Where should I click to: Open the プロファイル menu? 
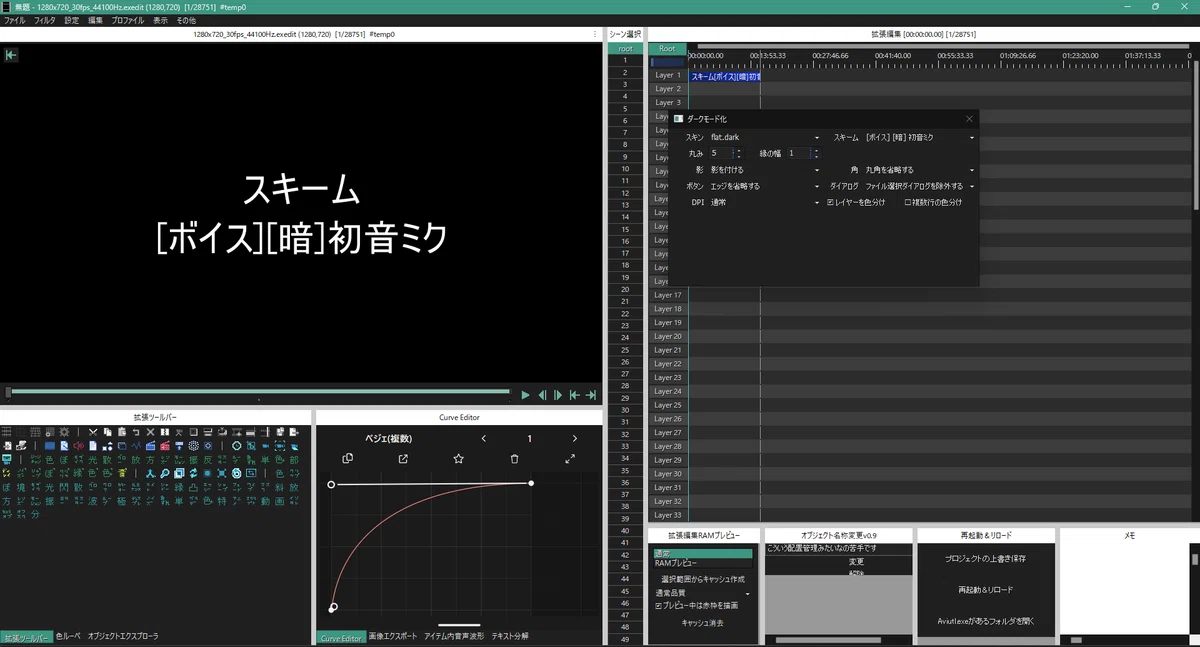pos(127,20)
